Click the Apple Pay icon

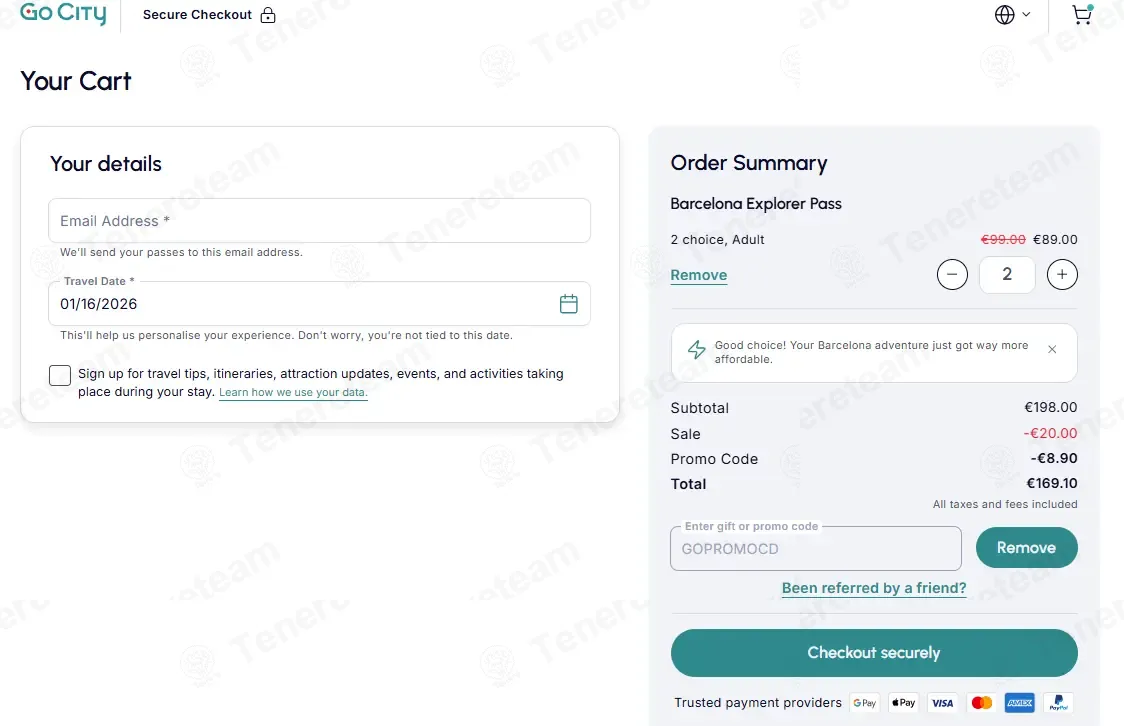(x=903, y=703)
